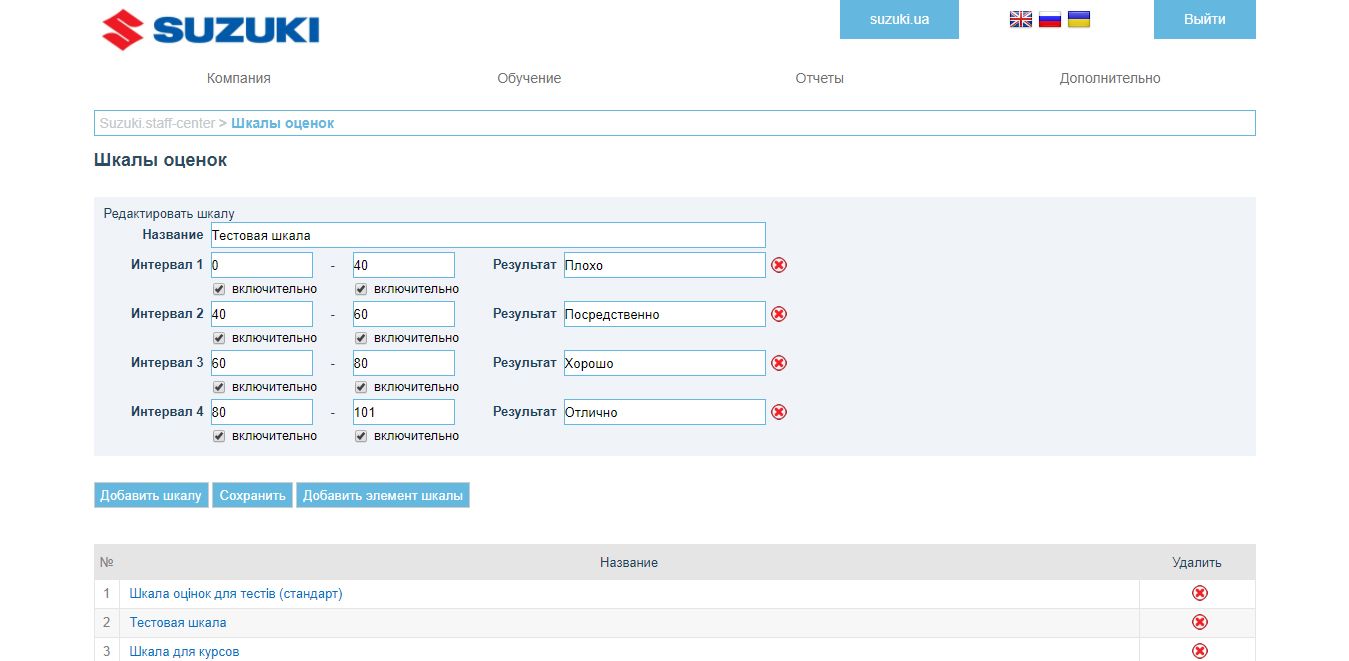
Task: Select the Ukrainian flag language icon
Action: 1078,19
